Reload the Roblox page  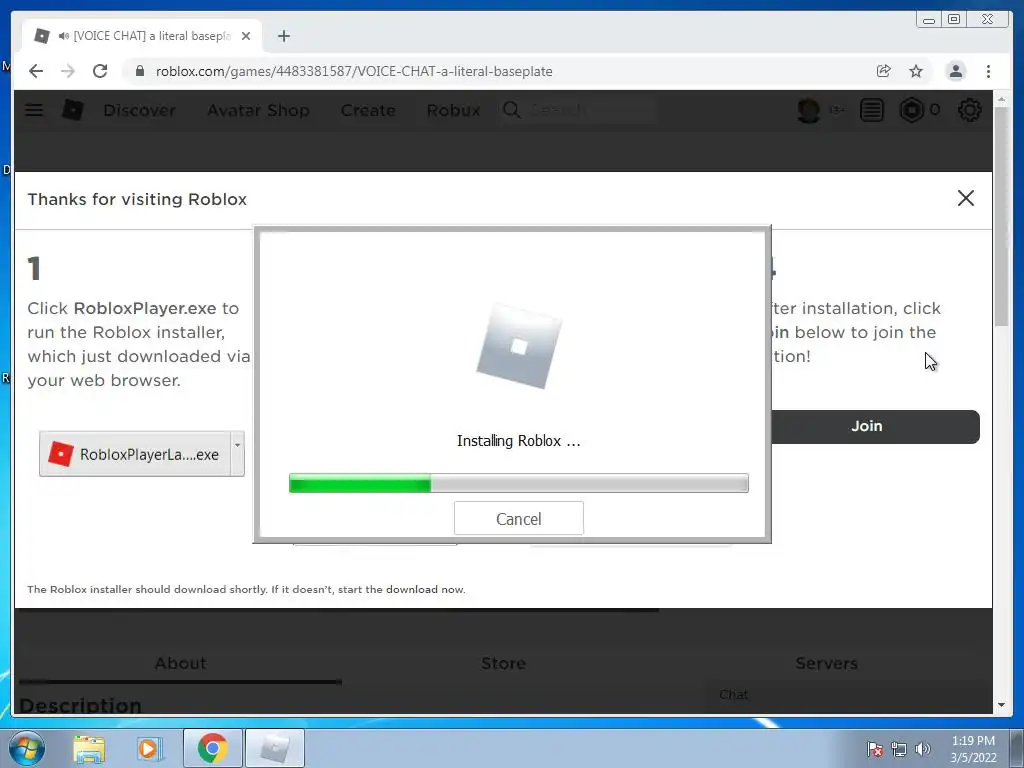coord(100,71)
